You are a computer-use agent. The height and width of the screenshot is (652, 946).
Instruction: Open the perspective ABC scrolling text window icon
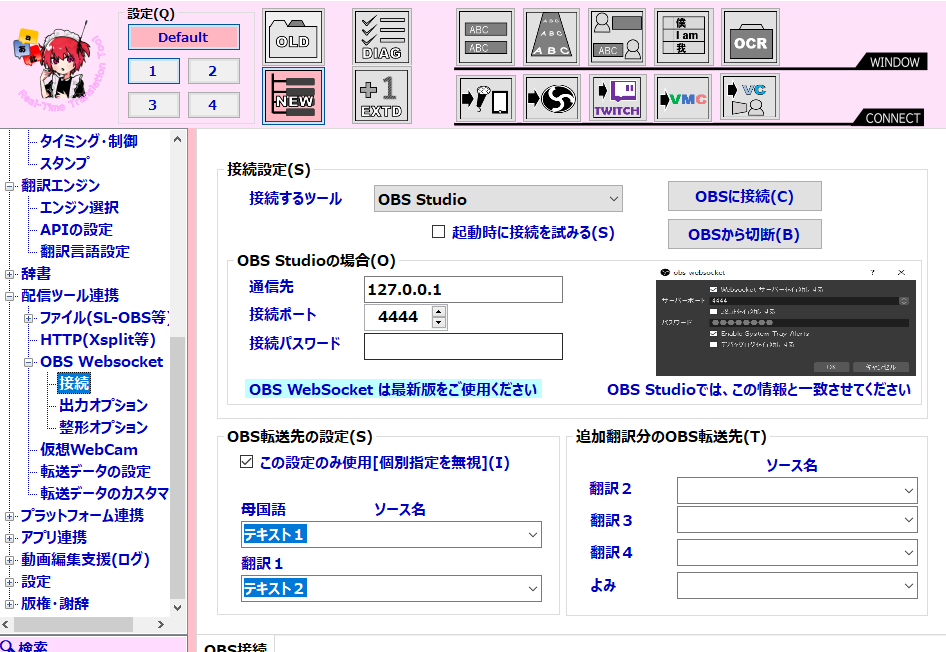pyautogui.click(x=551, y=37)
